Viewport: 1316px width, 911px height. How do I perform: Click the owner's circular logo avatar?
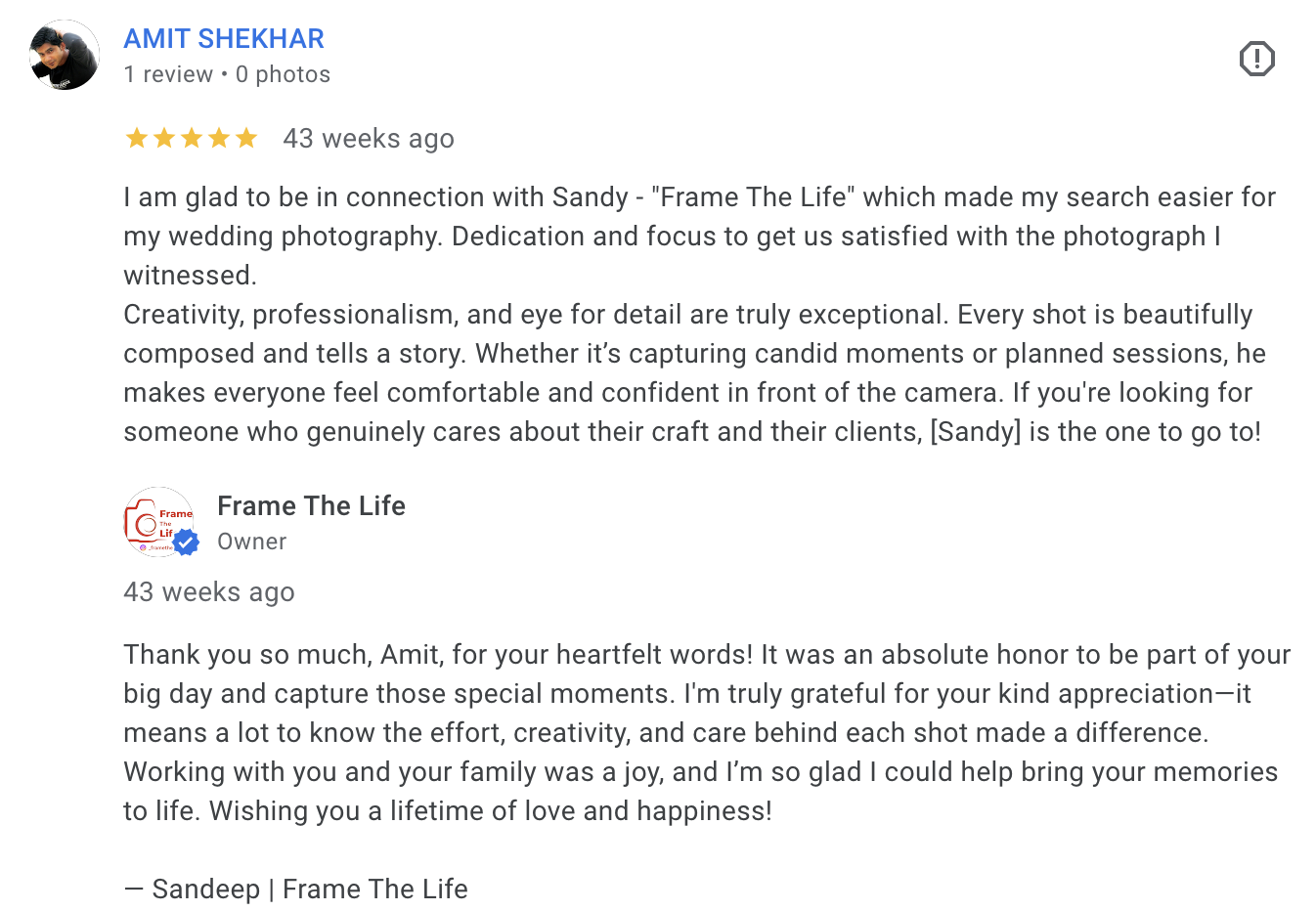pos(159,523)
